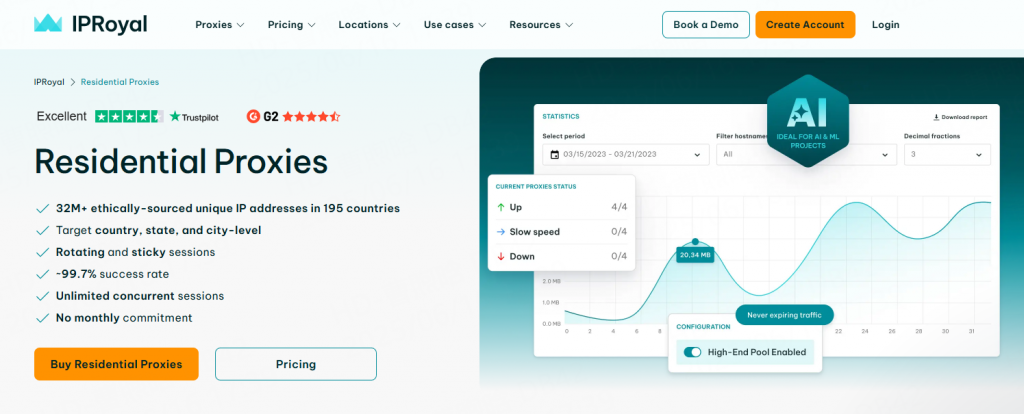1024x414 pixels.
Task: Click the green Up arrow status icon
Action: point(501,207)
